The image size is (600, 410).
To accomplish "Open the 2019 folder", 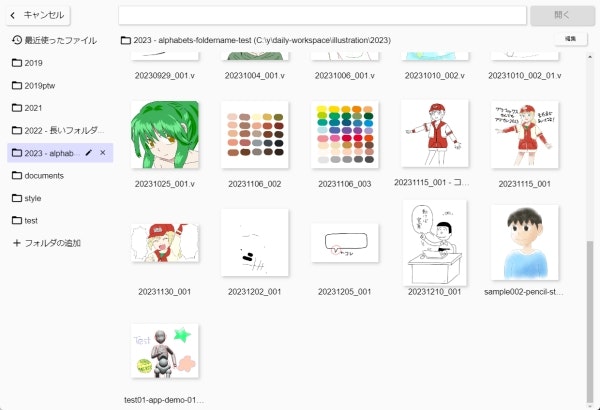I will (60, 63).
